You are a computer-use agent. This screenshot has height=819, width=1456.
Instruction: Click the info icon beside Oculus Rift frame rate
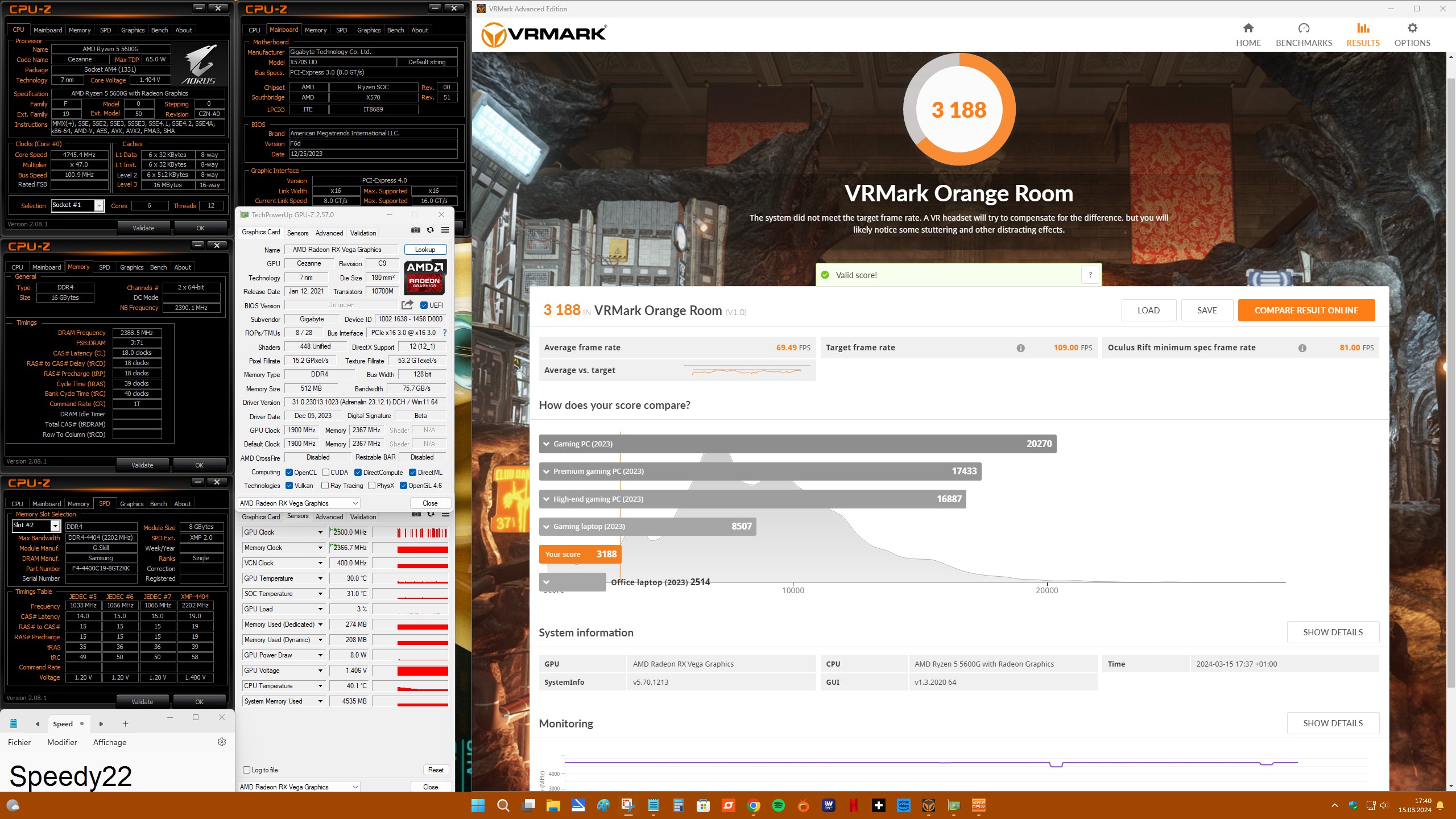[x=1302, y=348]
